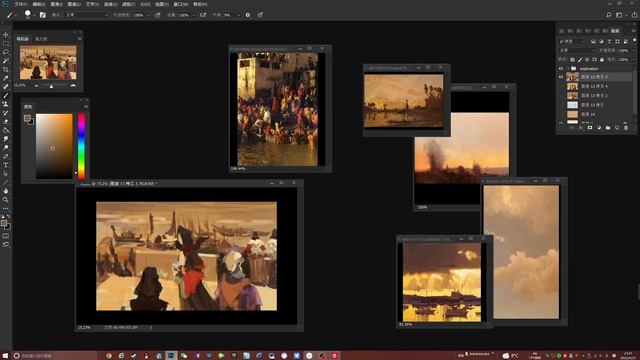Screen dimensions: 640x360
Task: Toggle the Lock All padlock button
Action: 602,60
